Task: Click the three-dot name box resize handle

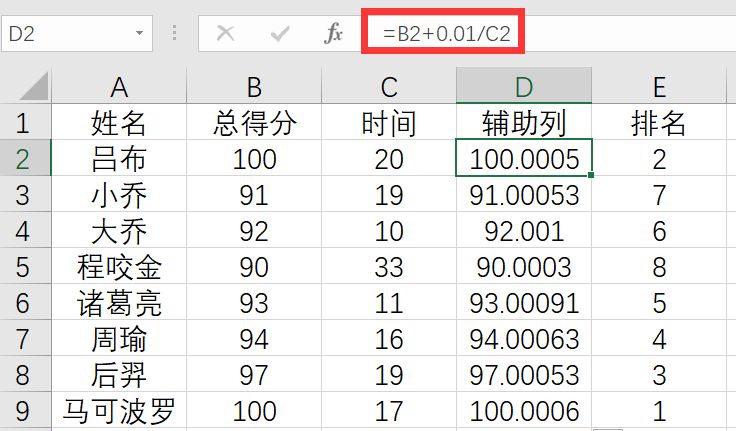Action: pos(176,34)
